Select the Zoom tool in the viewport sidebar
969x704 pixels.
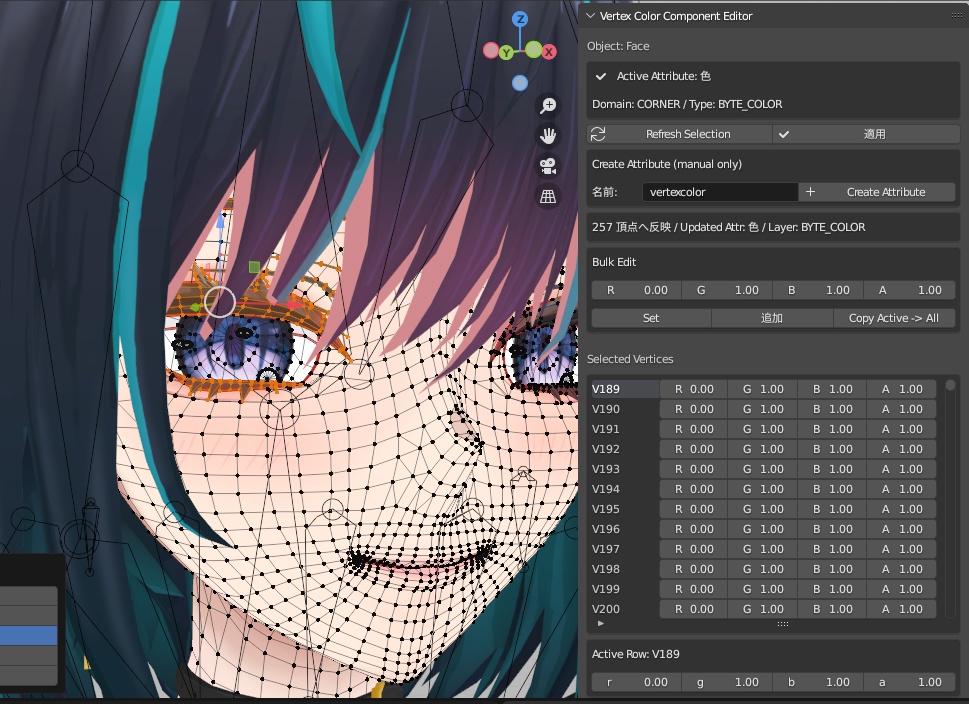point(547,105)
